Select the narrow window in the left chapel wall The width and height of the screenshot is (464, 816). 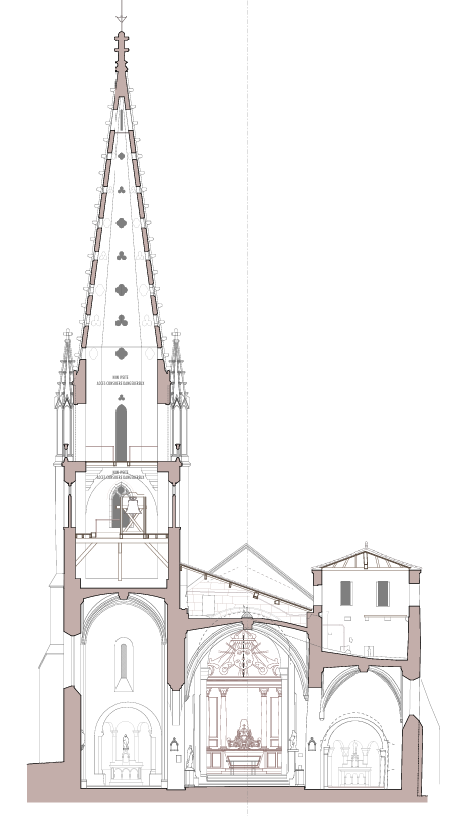(x=124, y=662)
